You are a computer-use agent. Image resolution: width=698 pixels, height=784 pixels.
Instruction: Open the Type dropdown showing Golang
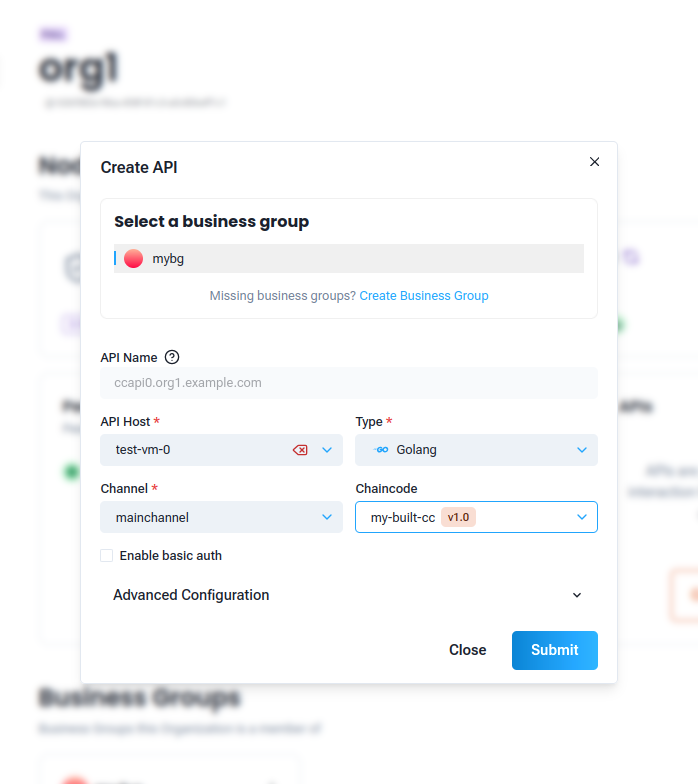pos(476,450)
